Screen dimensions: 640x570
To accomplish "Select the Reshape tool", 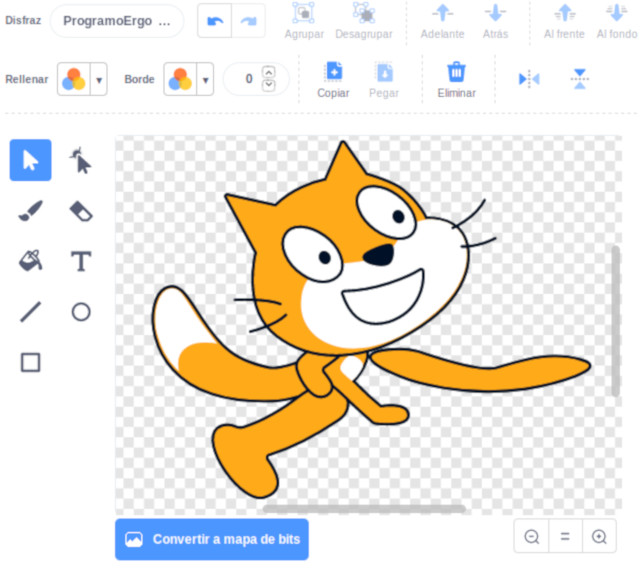I will (81, 160).
